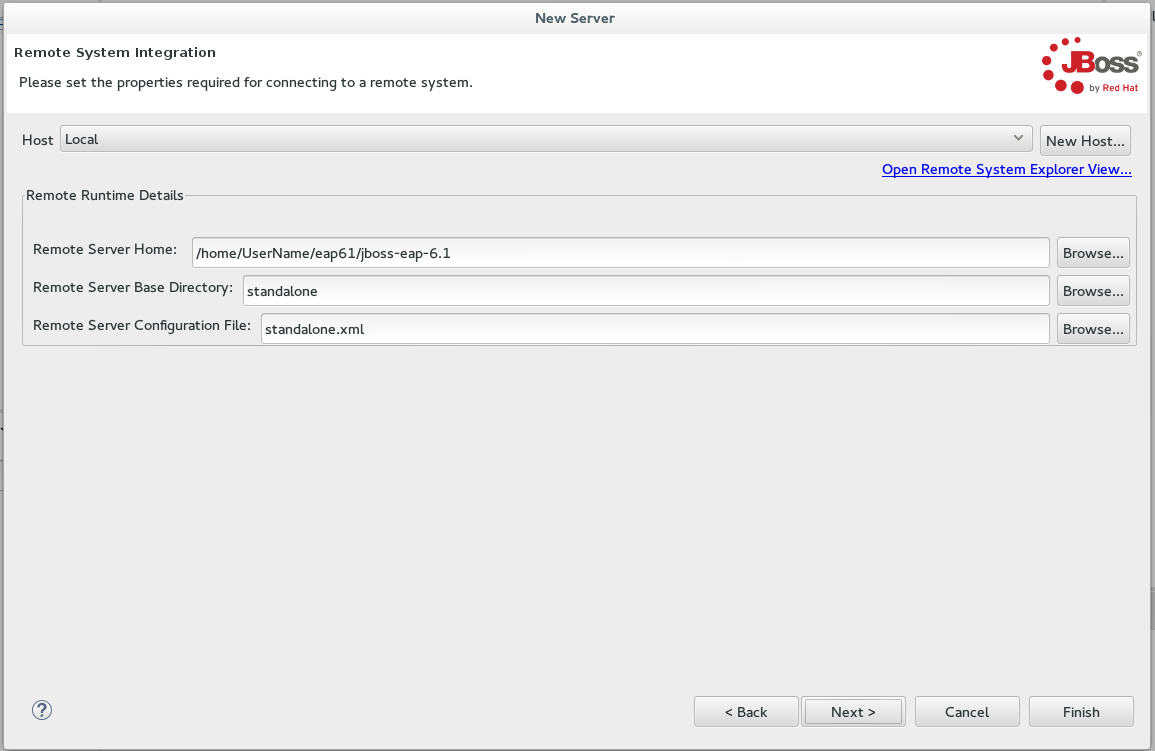1155x751 pixels.
Task: Browse for Remote Server Home path
Action: point(1092,253)
